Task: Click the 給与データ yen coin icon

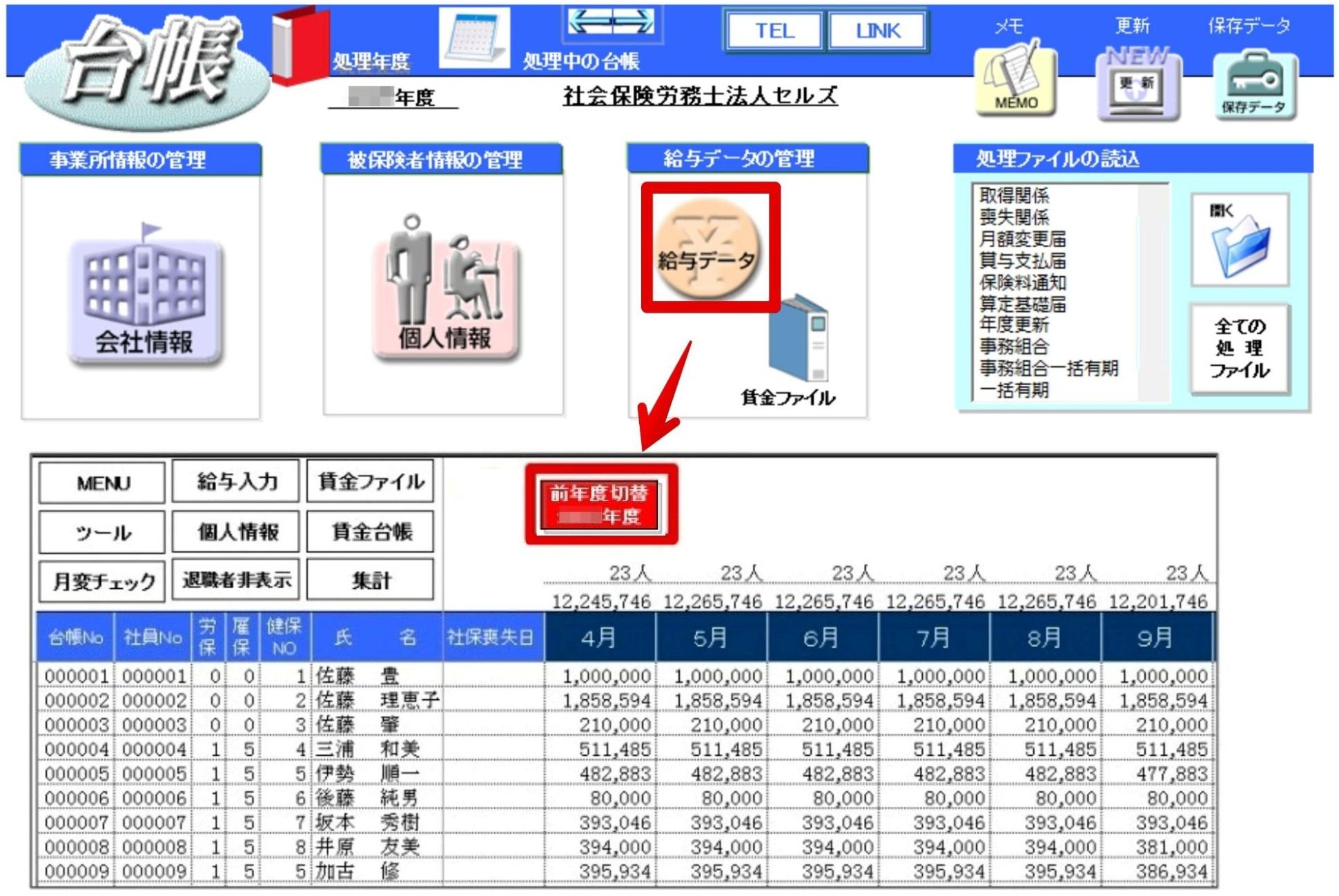Action: pyautogui.click(x=709, y=249)
